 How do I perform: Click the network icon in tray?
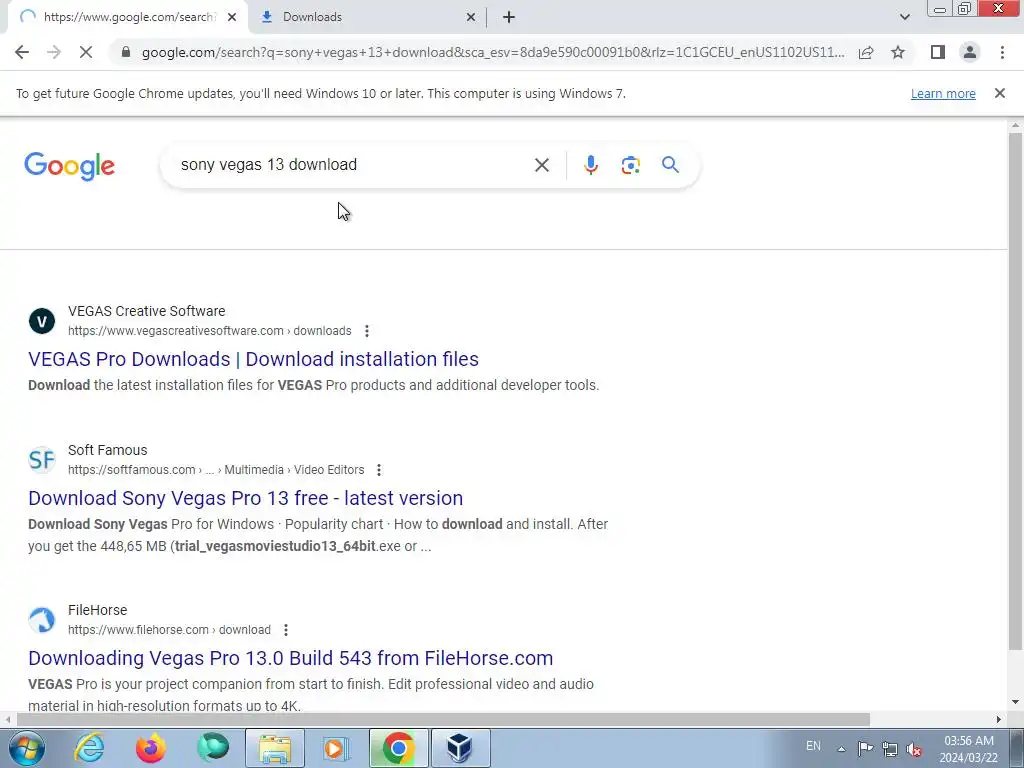point(889,749)
